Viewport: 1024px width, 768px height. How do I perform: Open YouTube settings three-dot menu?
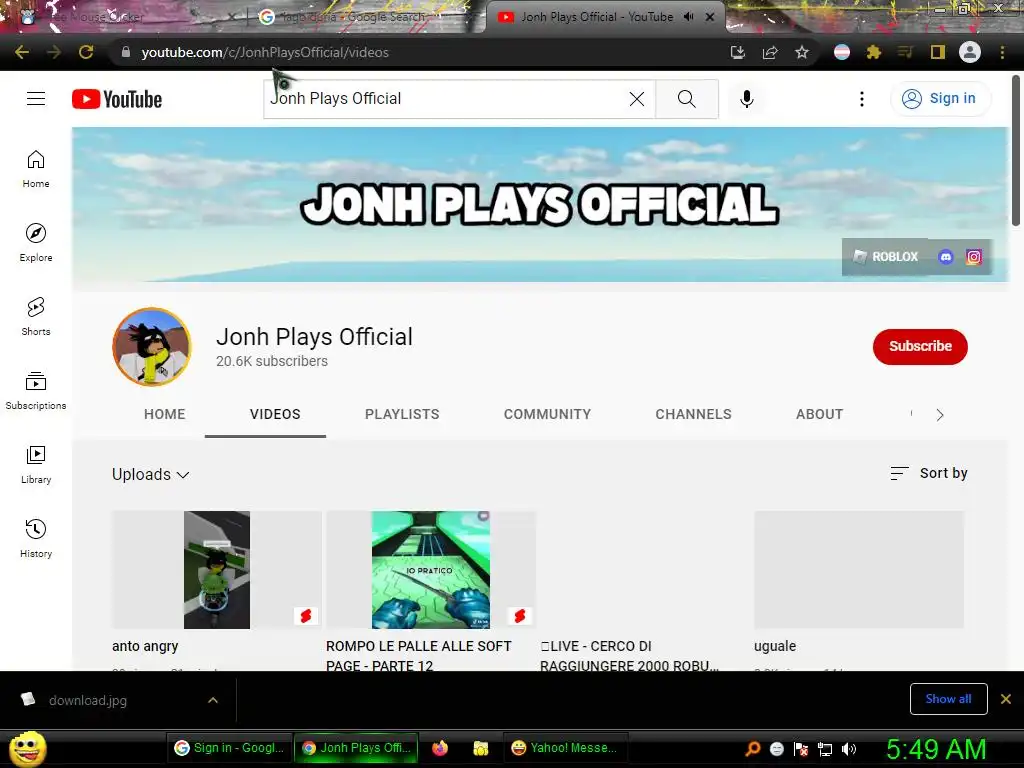point(862,99)
